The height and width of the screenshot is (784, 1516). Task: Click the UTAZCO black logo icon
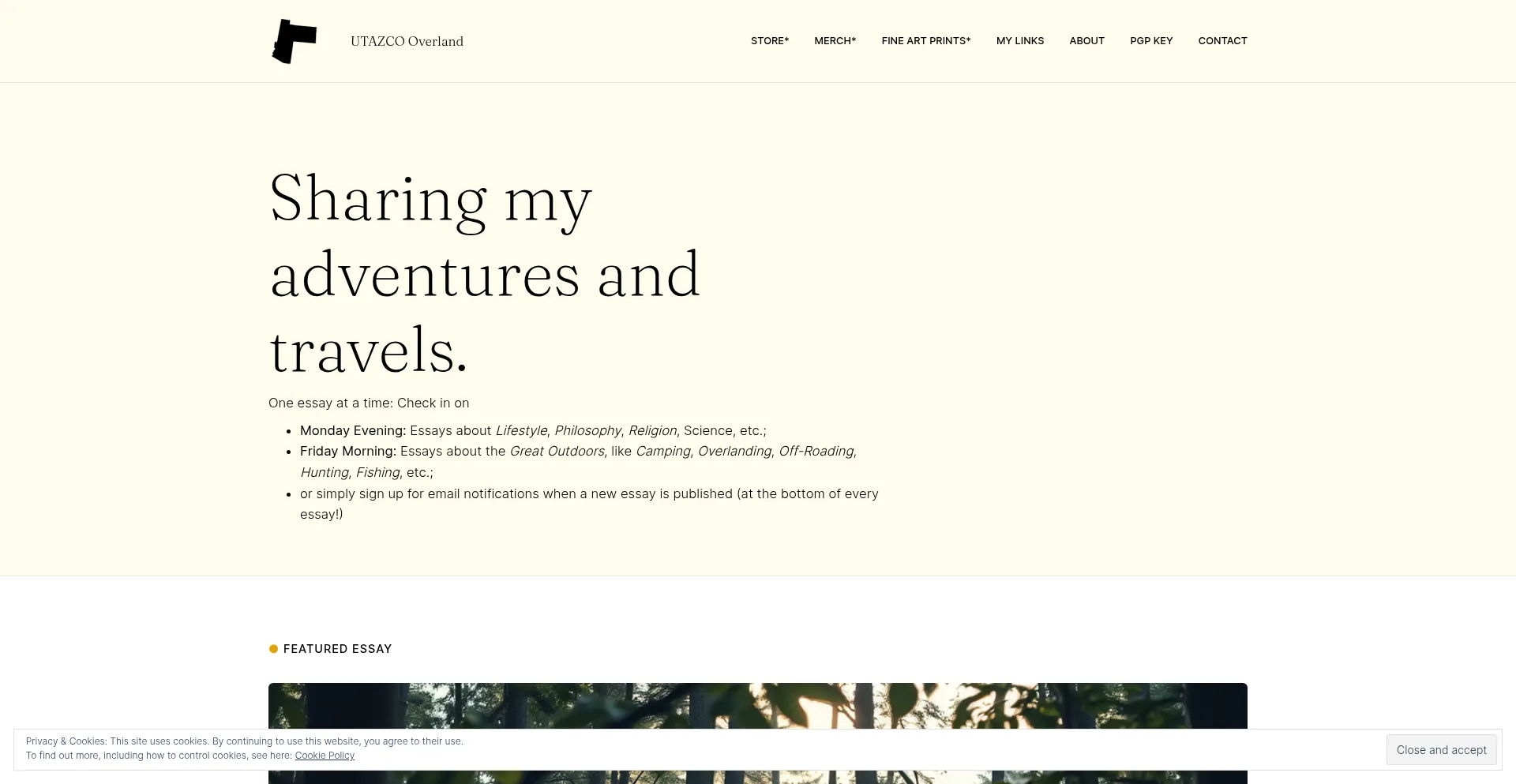[x=294, y=41]
